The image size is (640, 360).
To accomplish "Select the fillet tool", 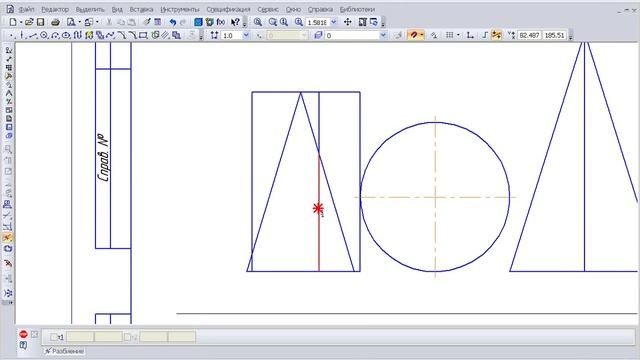I will tap(132, 36).
